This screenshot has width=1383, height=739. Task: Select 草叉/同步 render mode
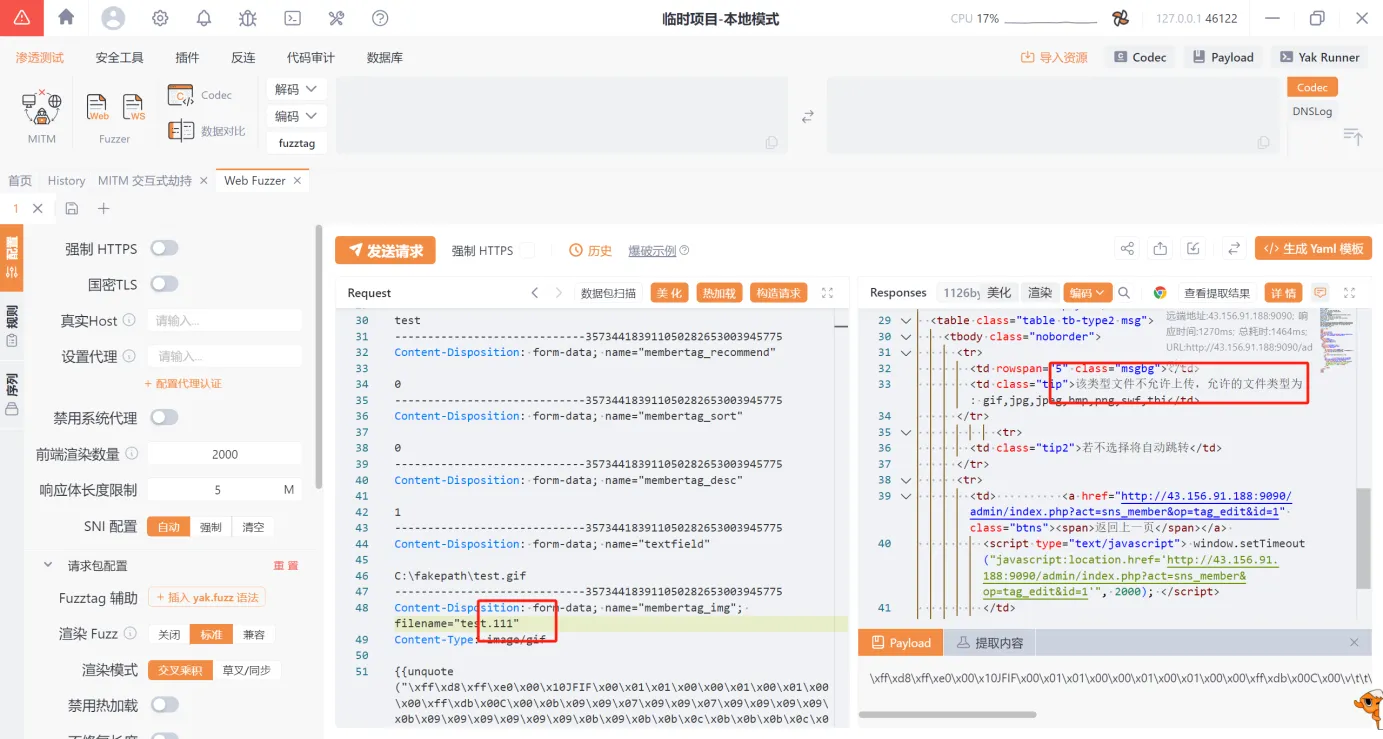(246, 670)
